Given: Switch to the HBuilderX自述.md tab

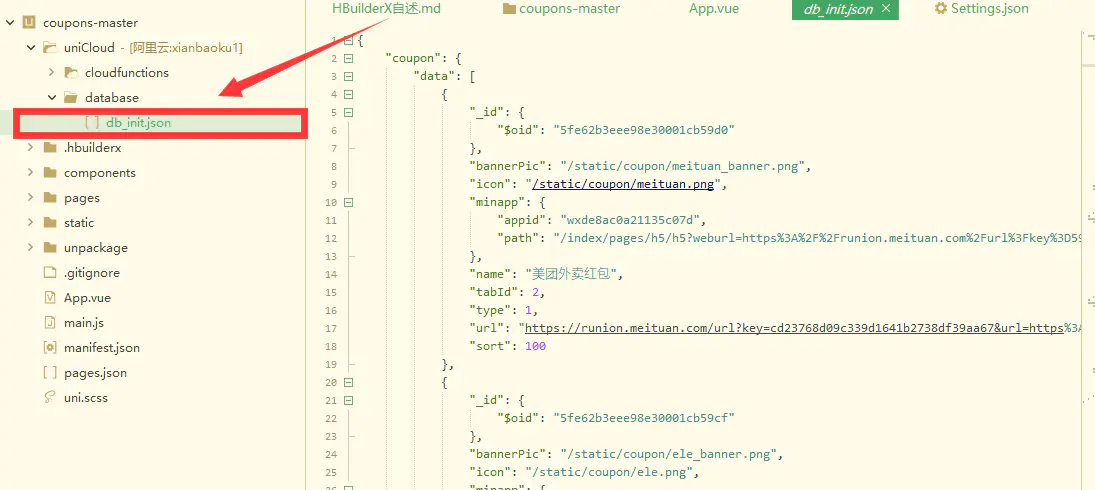Looking at the screenshot, I should (x=386, y=9).
